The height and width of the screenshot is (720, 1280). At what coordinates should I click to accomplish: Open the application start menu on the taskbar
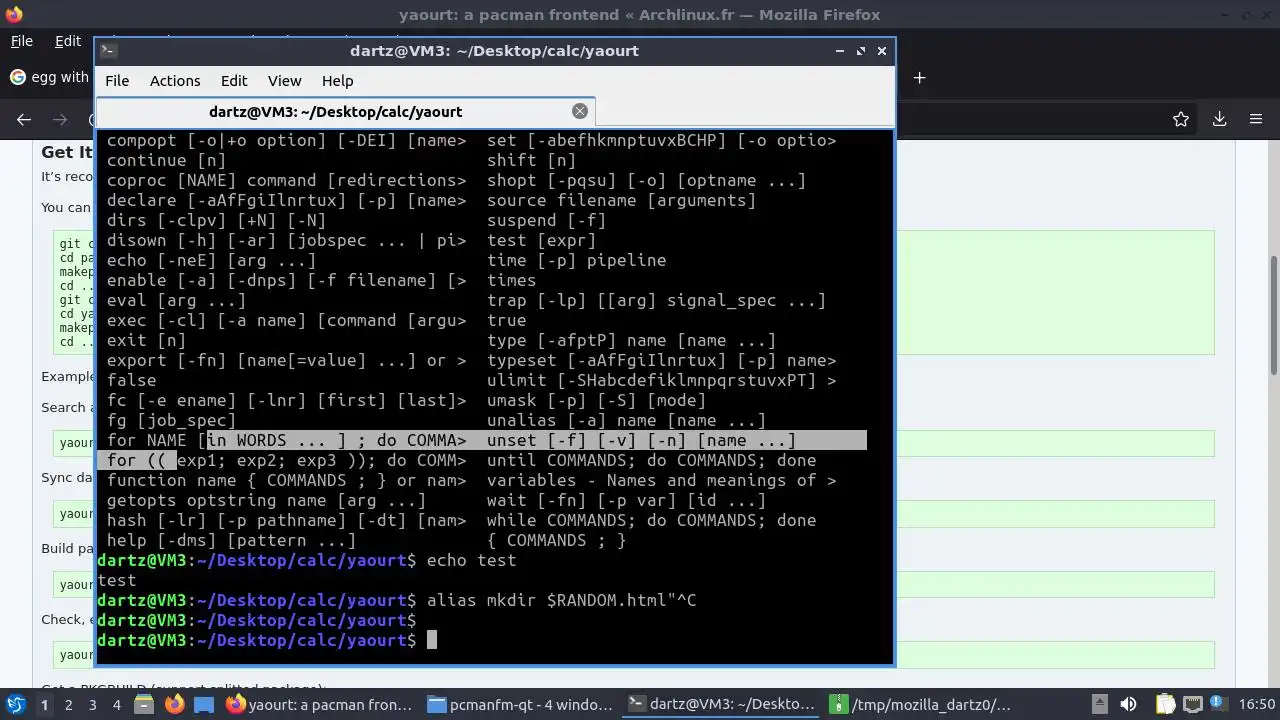pyautogui.click(x=15, y=705)
